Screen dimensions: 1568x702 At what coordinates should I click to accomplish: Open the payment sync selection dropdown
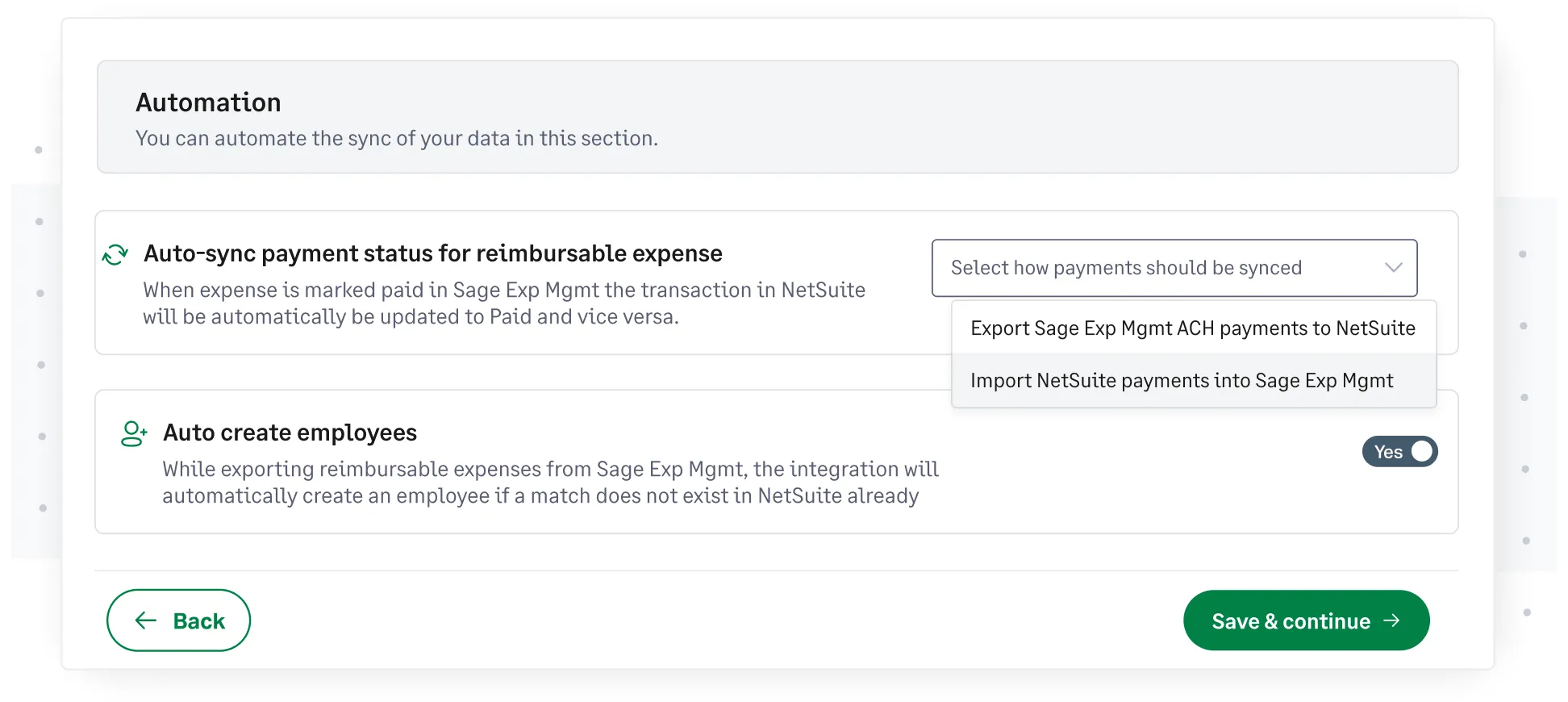pos(1174,268)
